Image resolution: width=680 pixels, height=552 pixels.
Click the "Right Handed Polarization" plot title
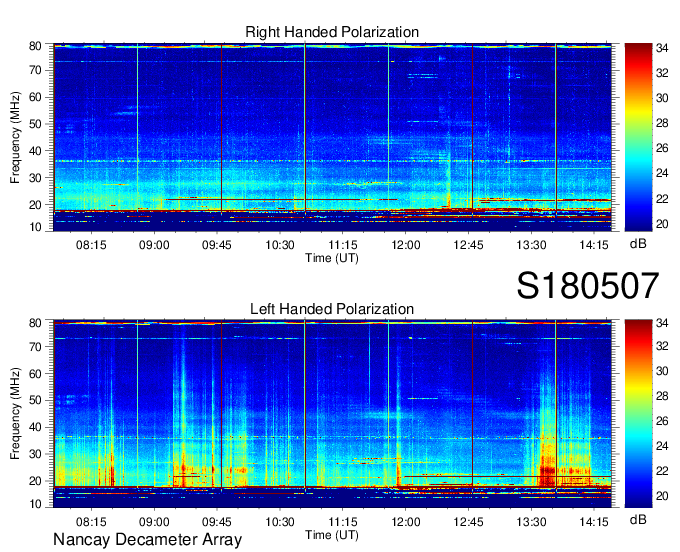coord(332,32)
